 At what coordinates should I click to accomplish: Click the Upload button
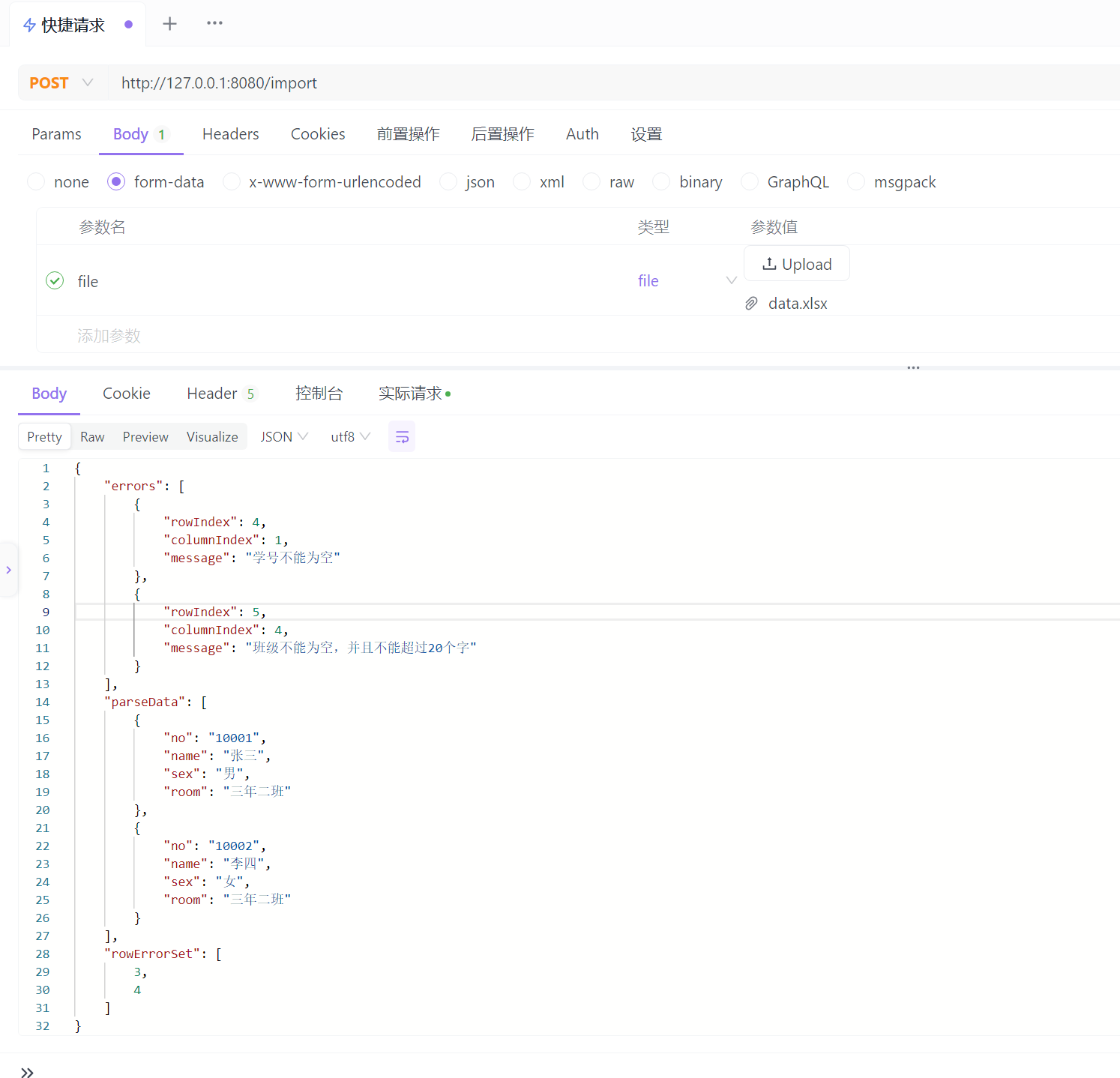coord(797,264)
